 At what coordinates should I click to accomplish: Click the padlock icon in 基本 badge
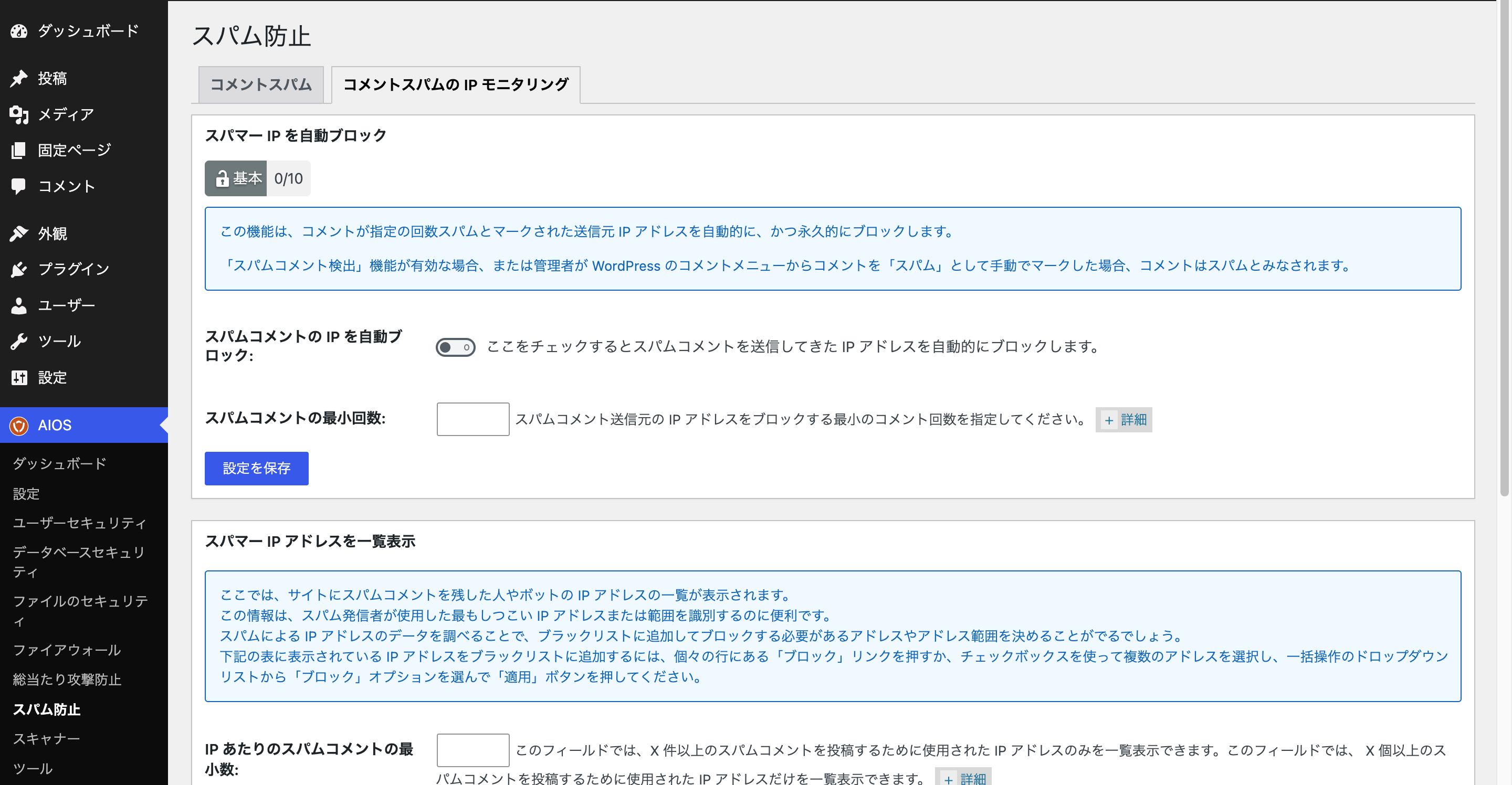pos(222,178)
